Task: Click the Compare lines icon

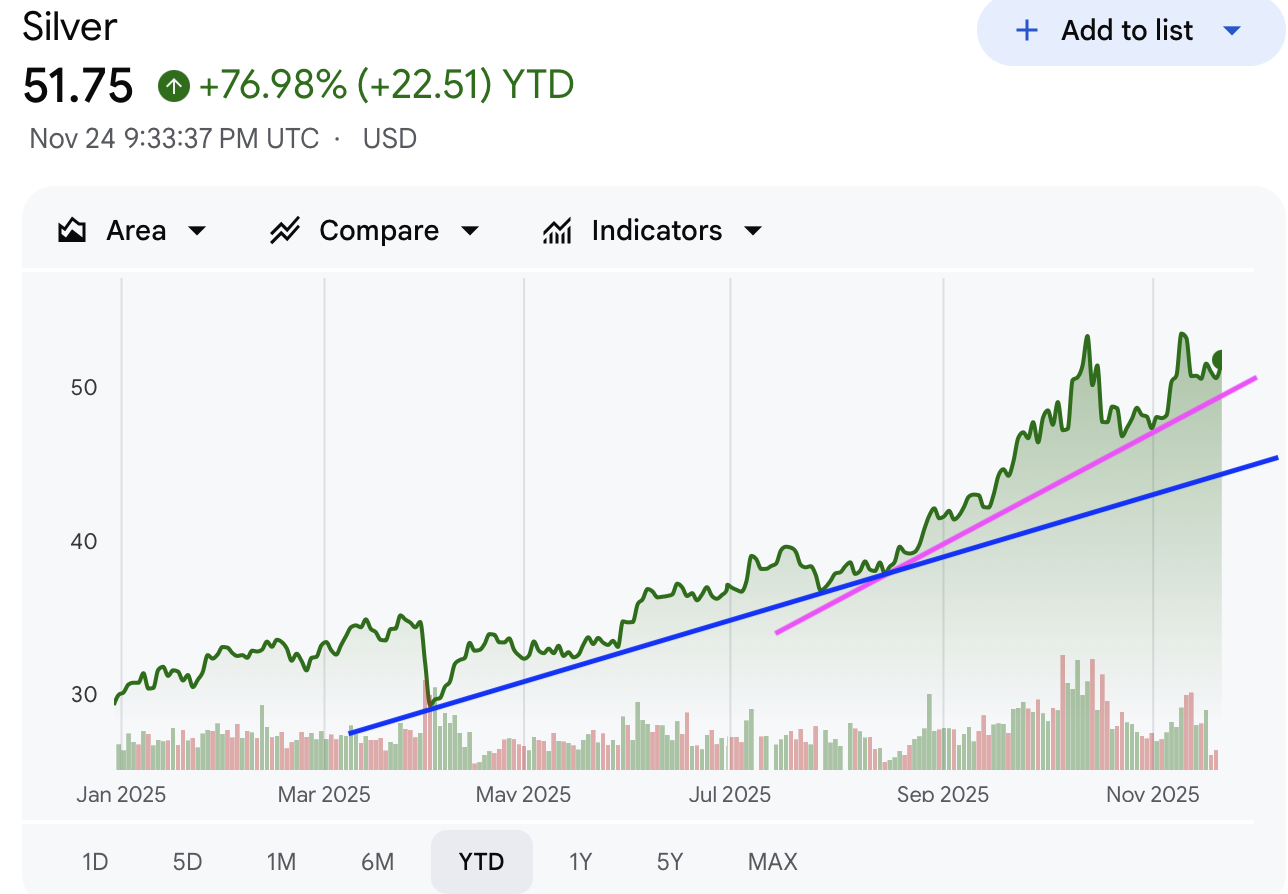Action: tap(285, 231)
